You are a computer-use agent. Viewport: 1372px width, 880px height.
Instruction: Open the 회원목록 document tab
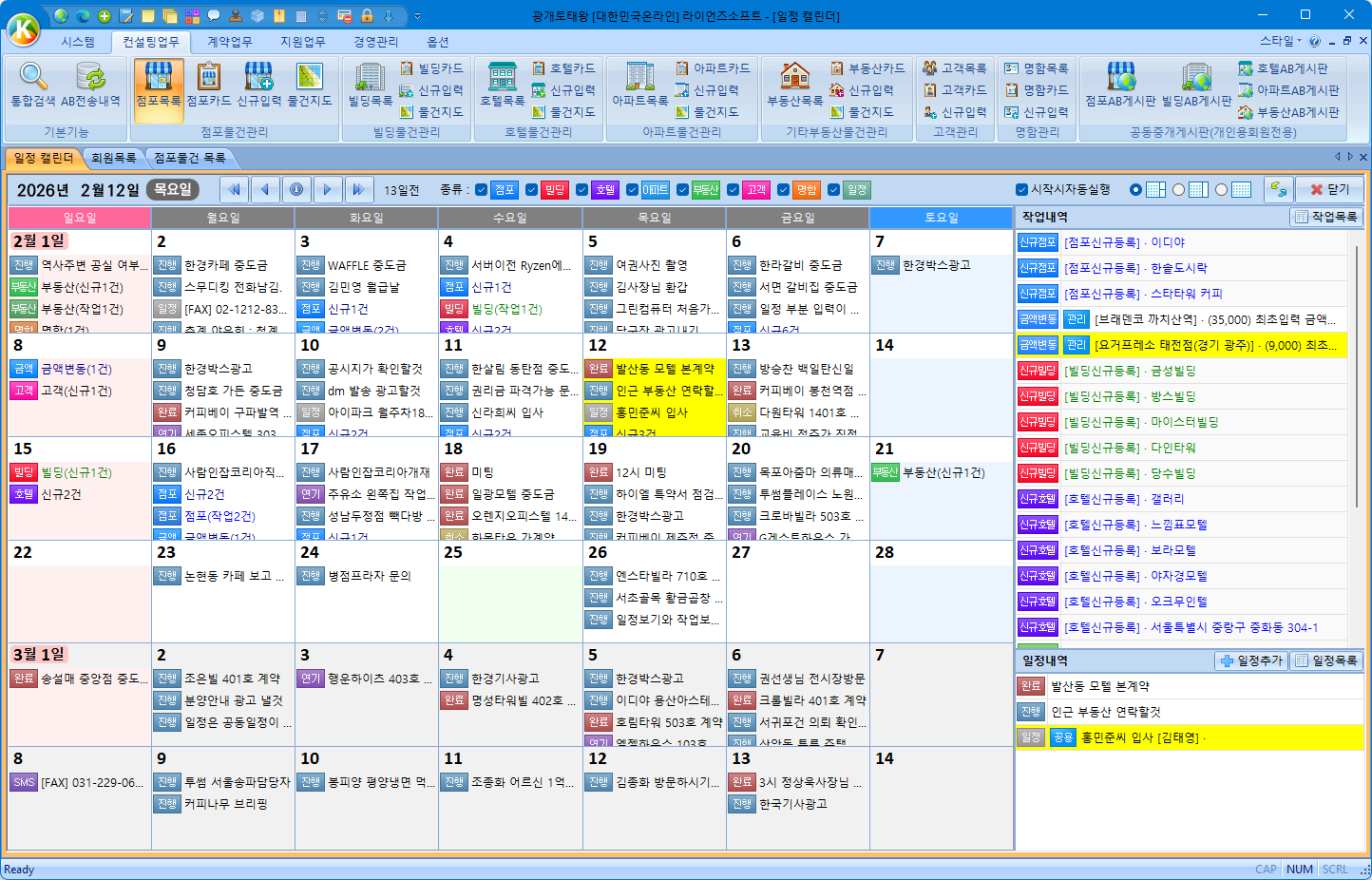[114, 158]
